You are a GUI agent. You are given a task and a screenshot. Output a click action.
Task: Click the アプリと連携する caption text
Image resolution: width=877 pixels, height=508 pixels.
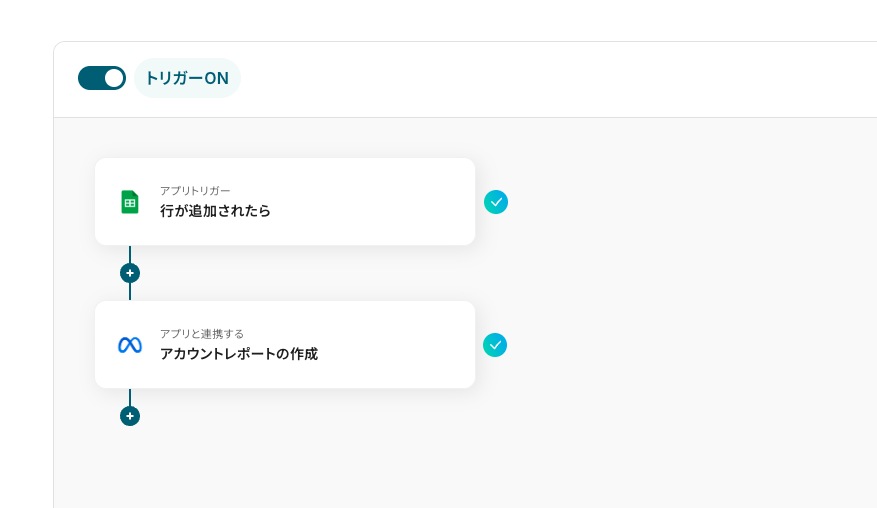pyautogui.click(x=202, y=334)
